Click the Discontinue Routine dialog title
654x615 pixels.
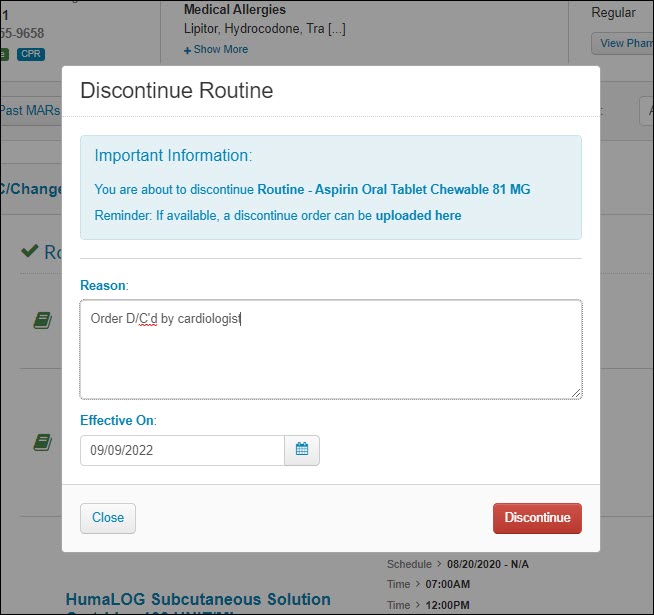pos(177,90)
